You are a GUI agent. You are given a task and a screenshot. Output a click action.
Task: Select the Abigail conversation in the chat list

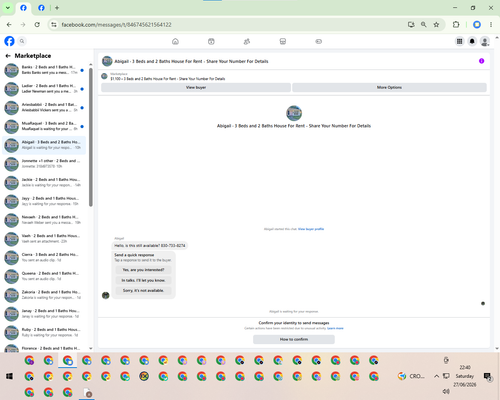tap(44, 145)
